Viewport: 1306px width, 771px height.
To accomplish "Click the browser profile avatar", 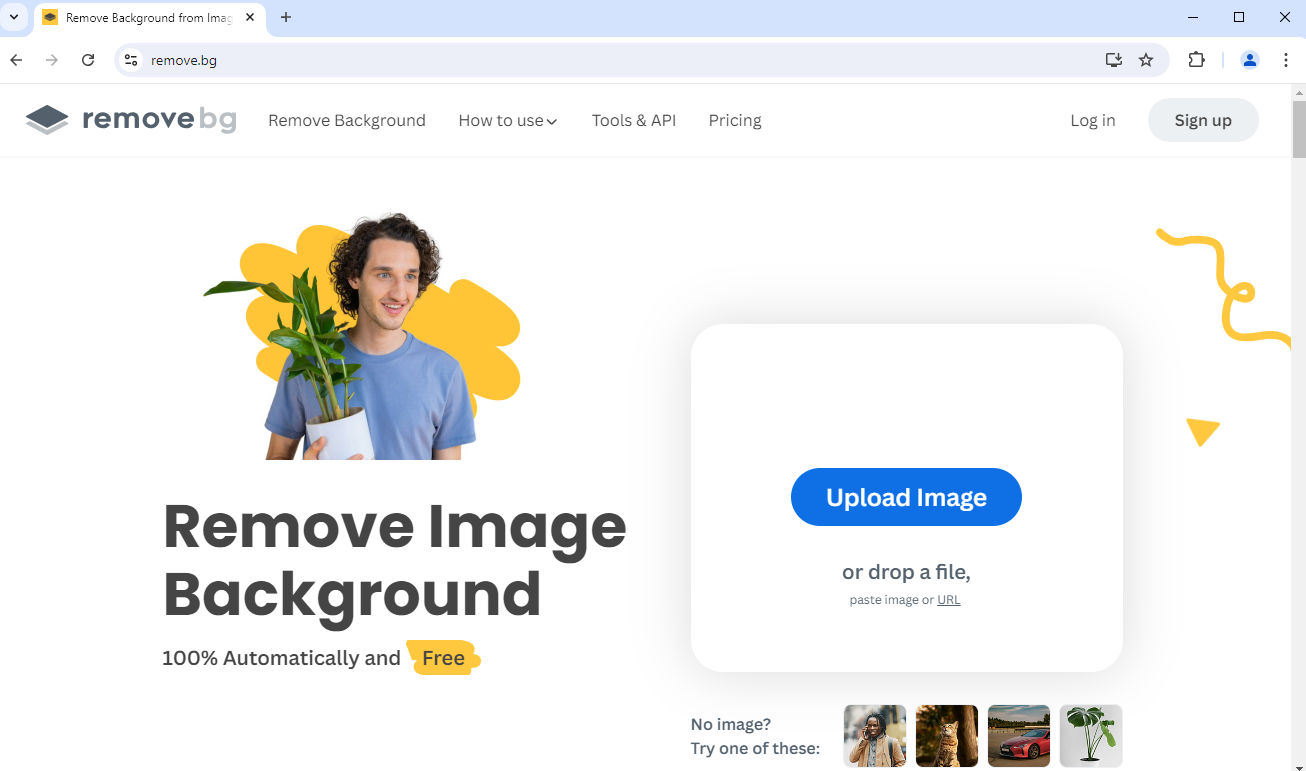I will 1249,60.
